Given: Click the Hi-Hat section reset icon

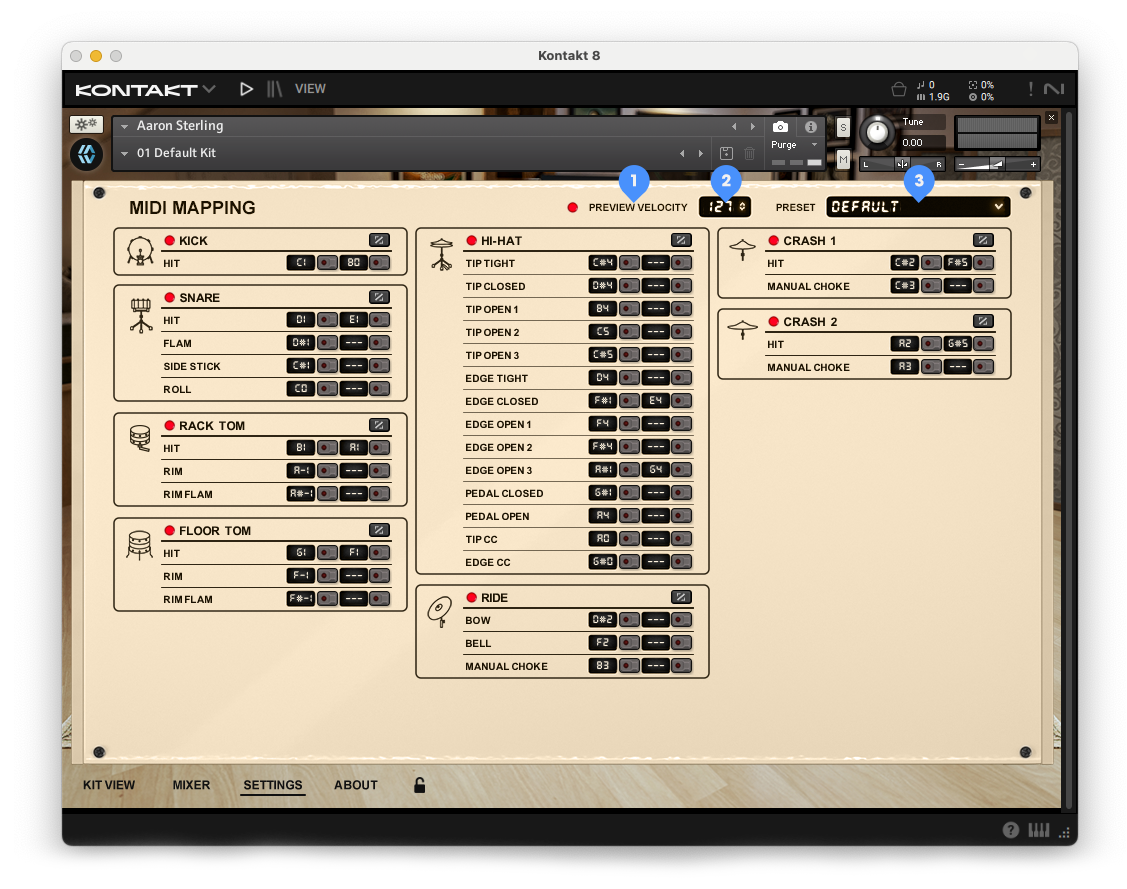Looking at the screenshot, I should coord(681,240).
